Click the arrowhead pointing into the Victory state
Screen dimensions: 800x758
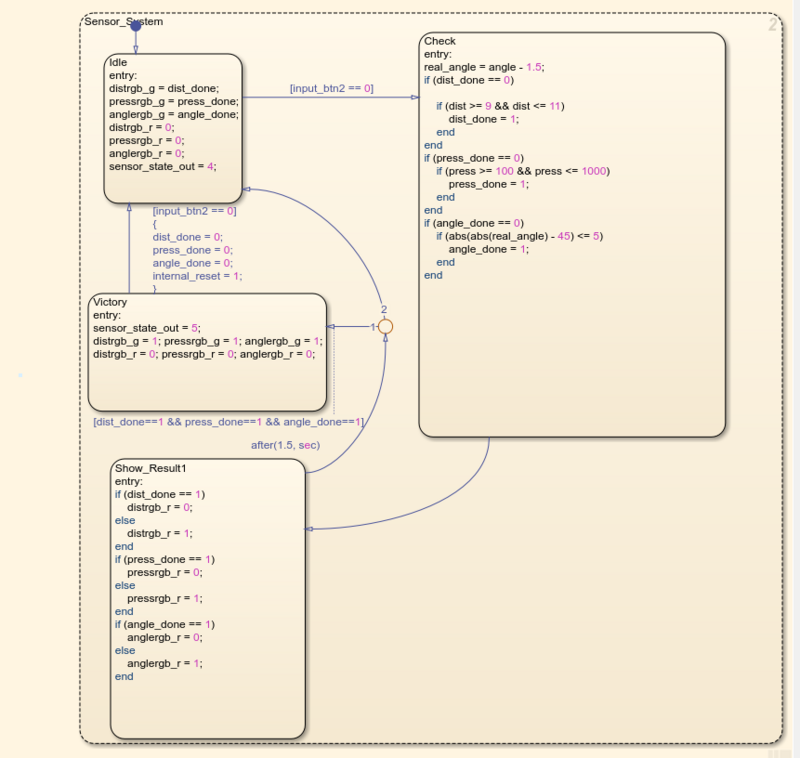tap(333, 327)
